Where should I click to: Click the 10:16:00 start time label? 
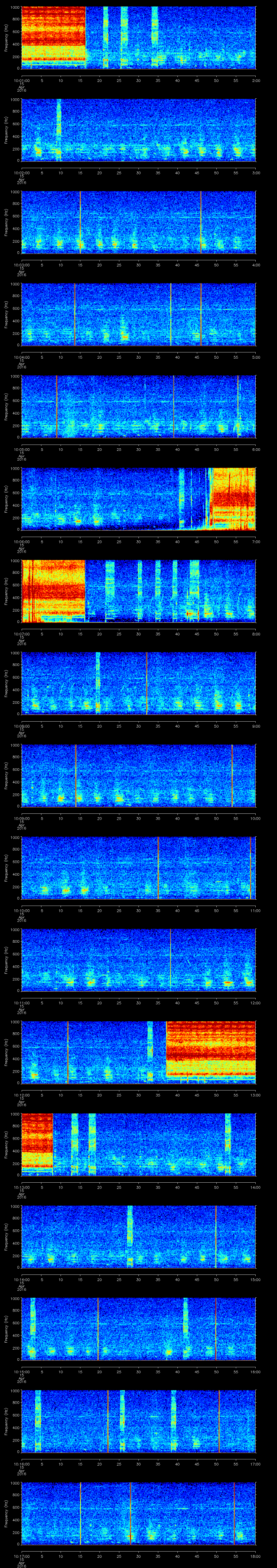pyautogui.click(x=21, y=1464)
